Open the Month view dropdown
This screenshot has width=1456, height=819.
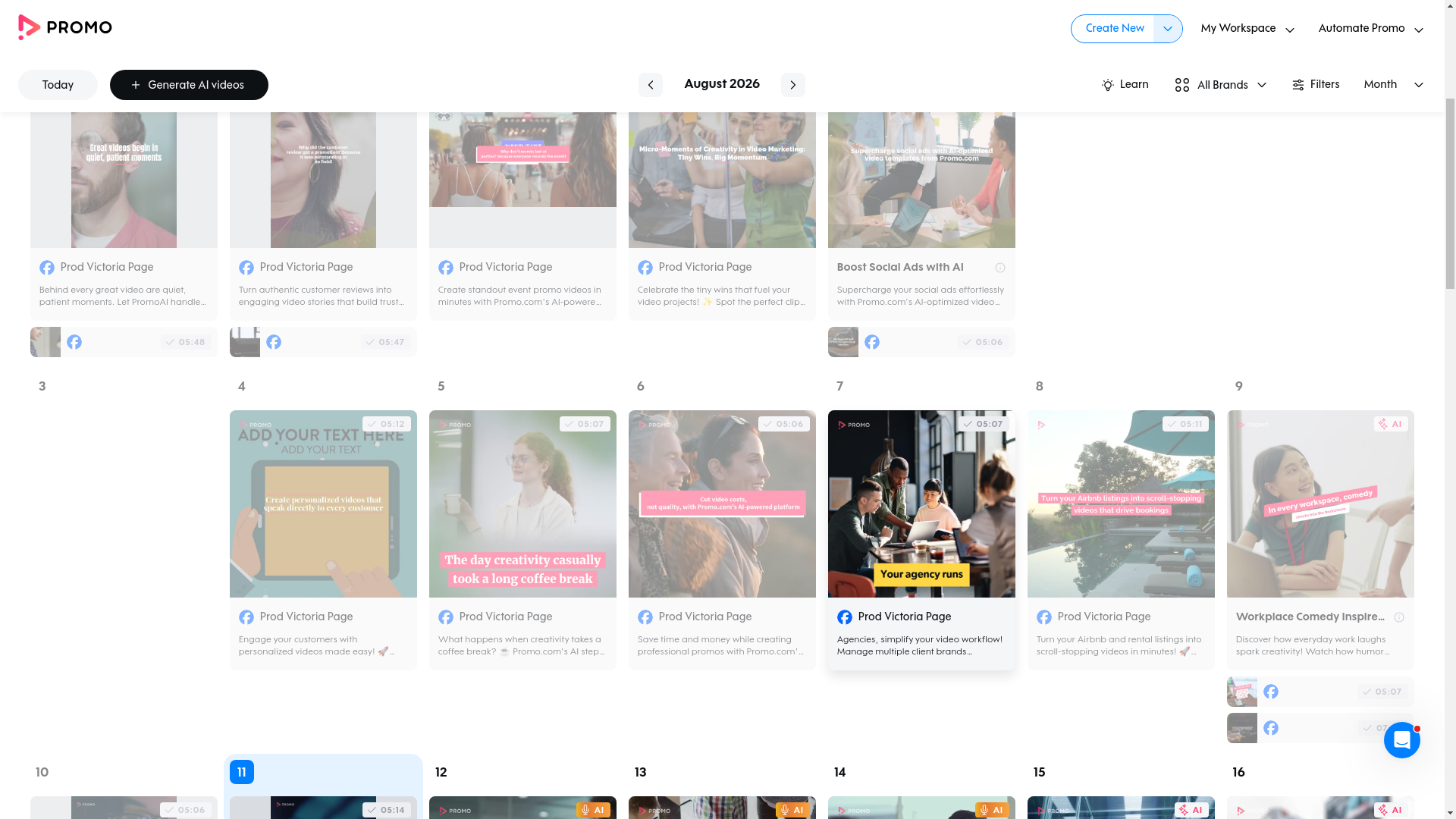1393,85
